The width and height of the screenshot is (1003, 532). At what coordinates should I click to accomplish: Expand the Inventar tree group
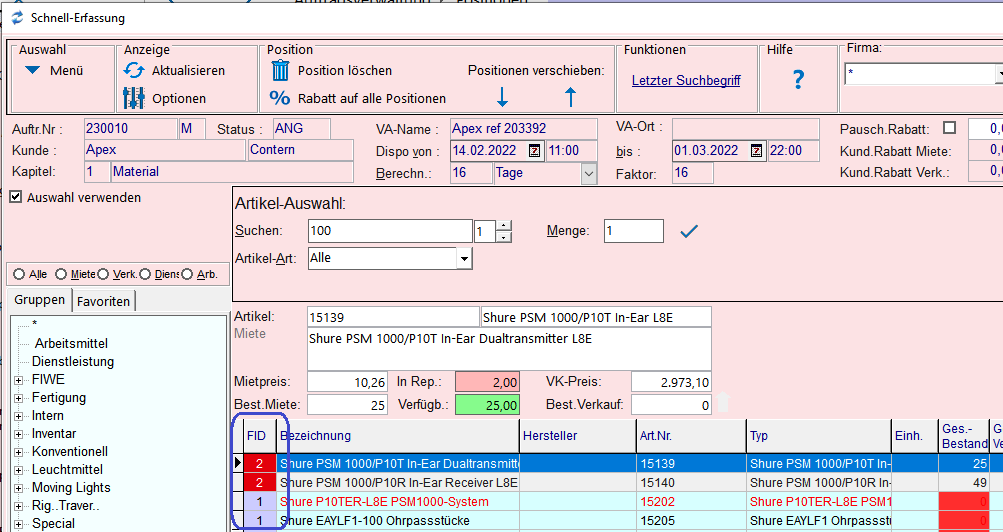[19, 434]
